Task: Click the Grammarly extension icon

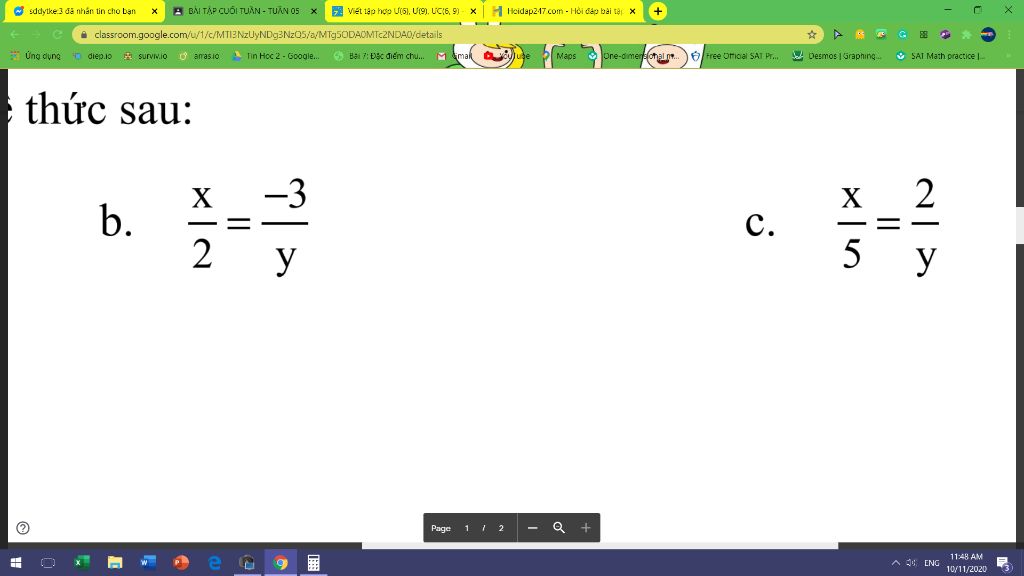Action: pyautogui.click(x=903, y=35)
